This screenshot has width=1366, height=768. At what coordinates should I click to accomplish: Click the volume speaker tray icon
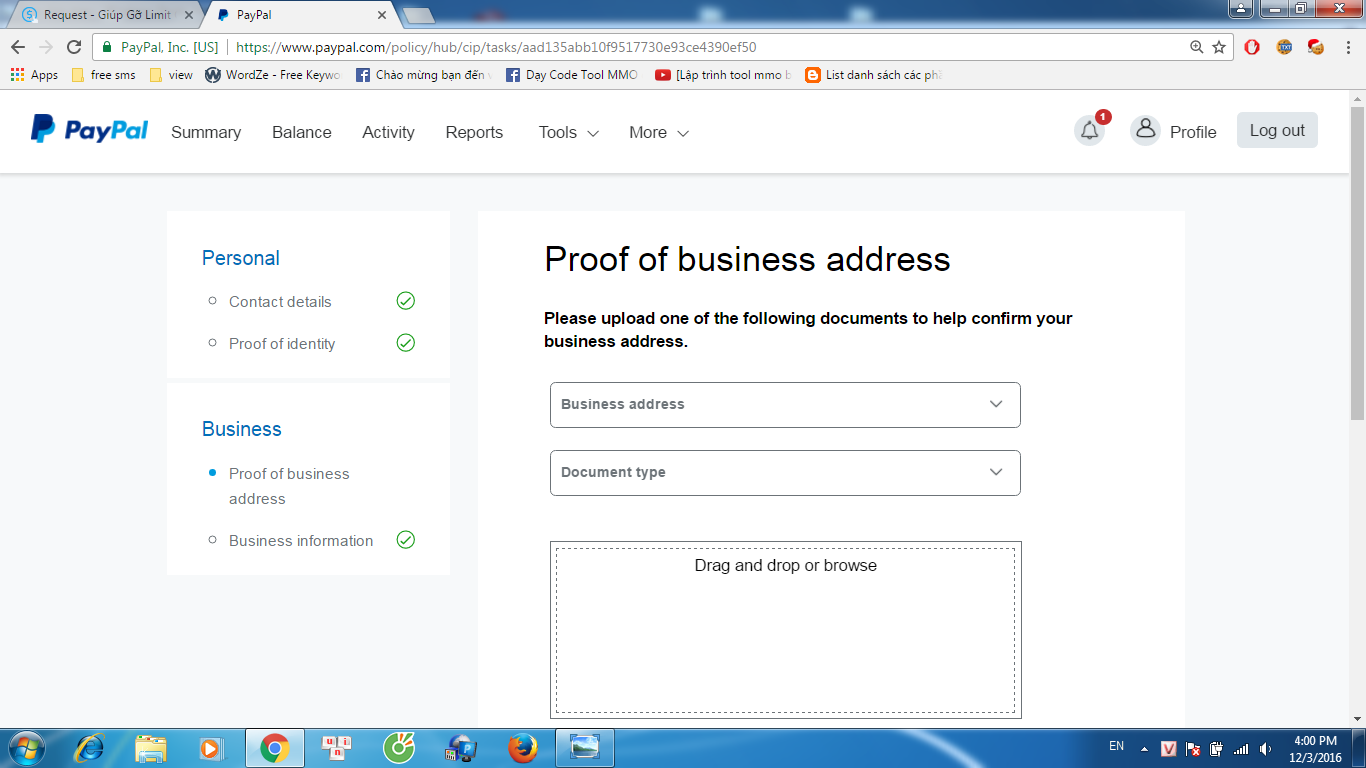pos(1266,748)
